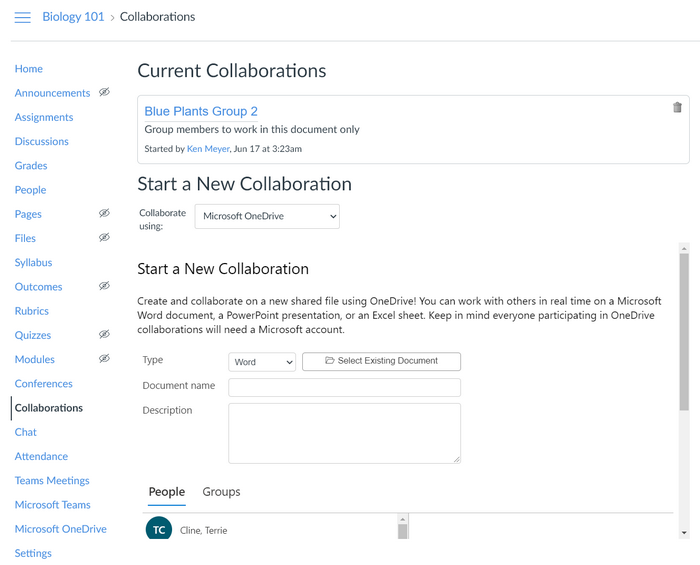
Task: Open Syllabus in course navigation
Action: pyautogui.click(x=33, y=262)
